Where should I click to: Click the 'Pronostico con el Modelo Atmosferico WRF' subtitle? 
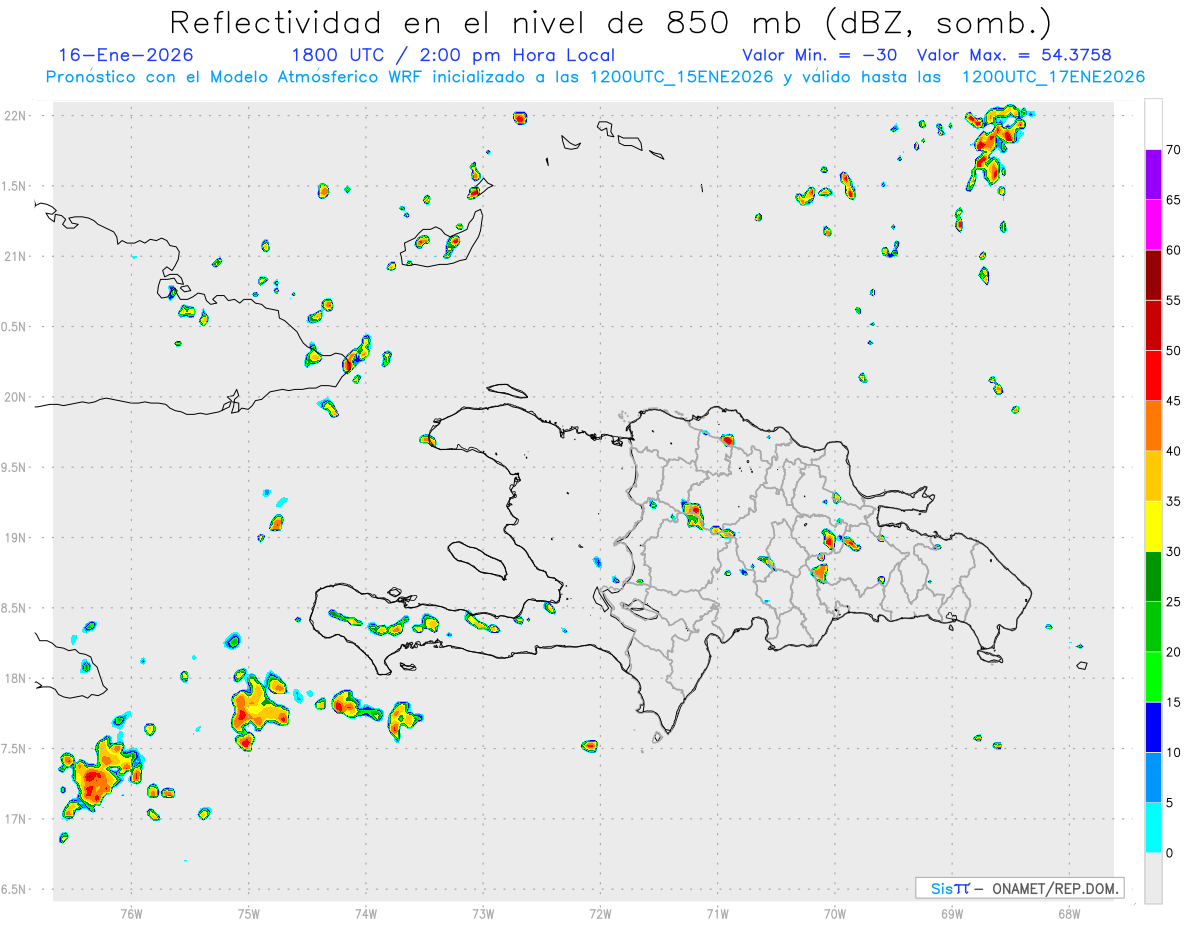click(235, 77)
